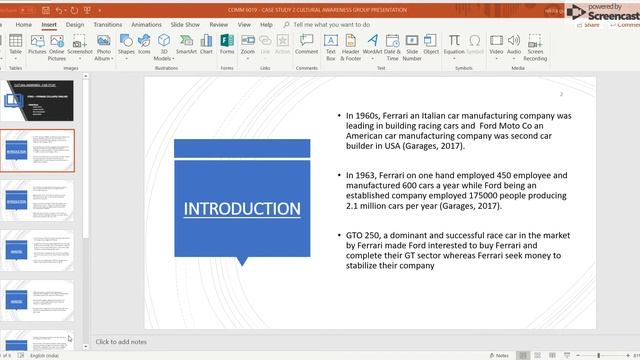Image resolution: width=640 pixels, height=360 pixels.
Task: Switch to Normal view
Action: tap(523, 356)
